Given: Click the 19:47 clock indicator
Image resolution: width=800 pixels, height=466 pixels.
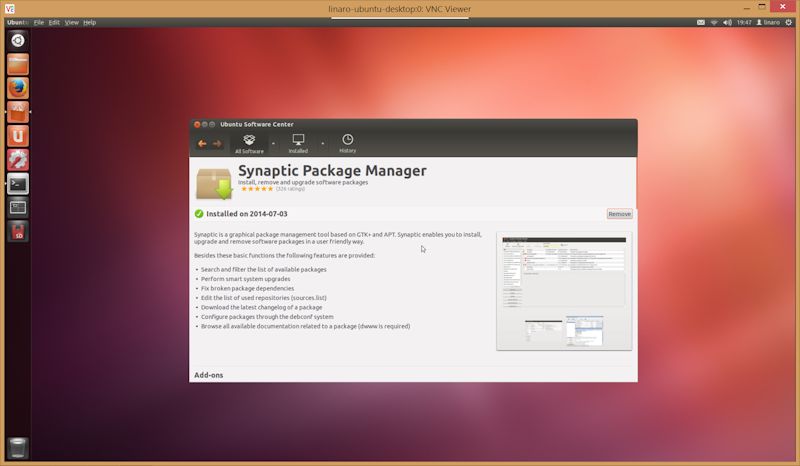Looking at the screenshot, I should click(x=744, y=22).
